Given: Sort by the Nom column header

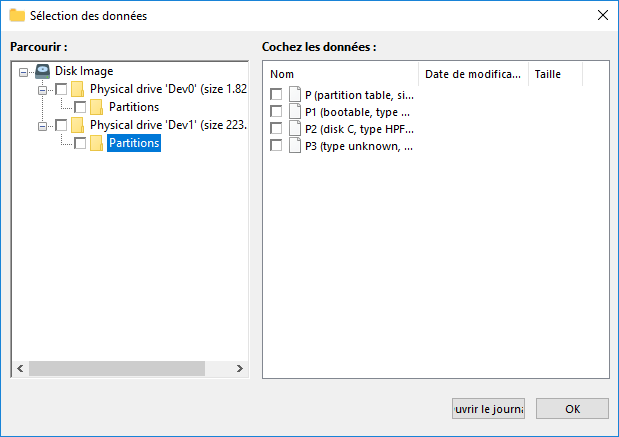Looking at the screenshot, I should 341,74.
